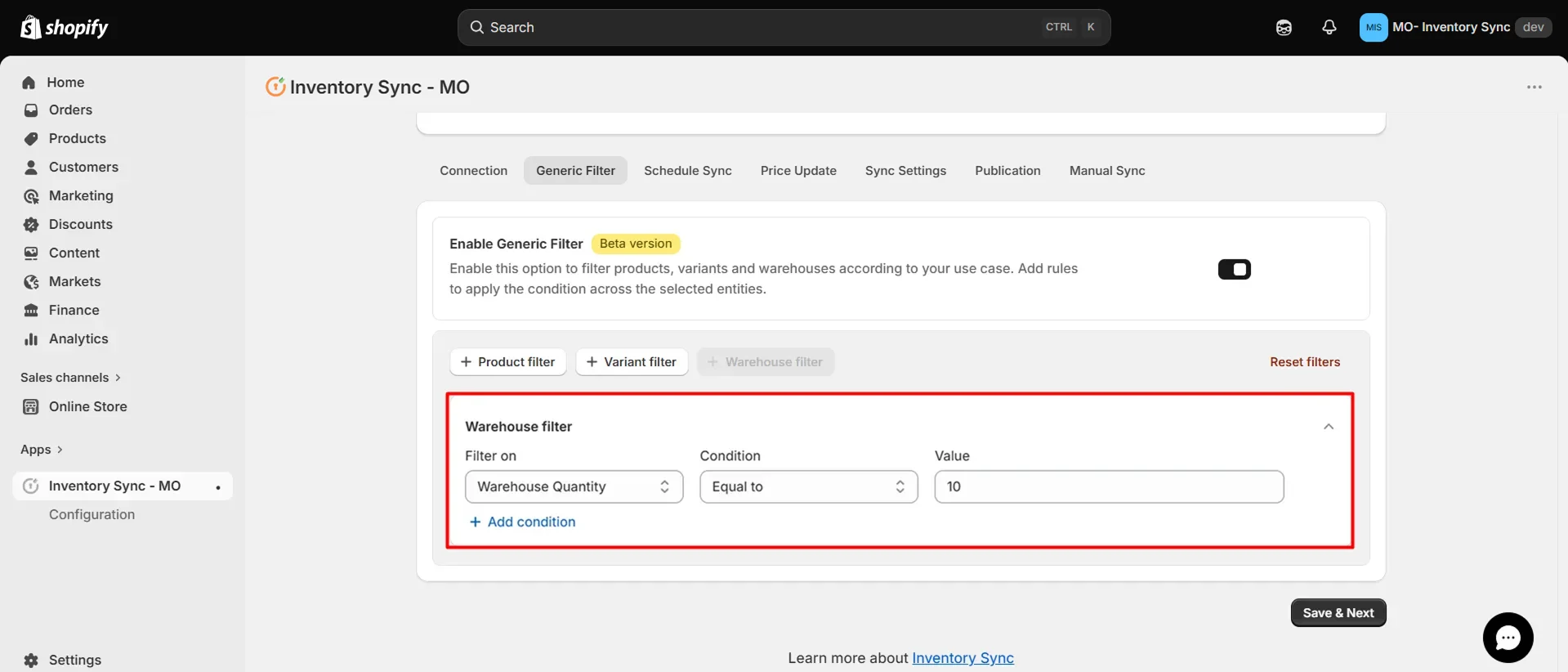
Task: Open the Inventory Sync learn more link
Action: pos(963,658)
